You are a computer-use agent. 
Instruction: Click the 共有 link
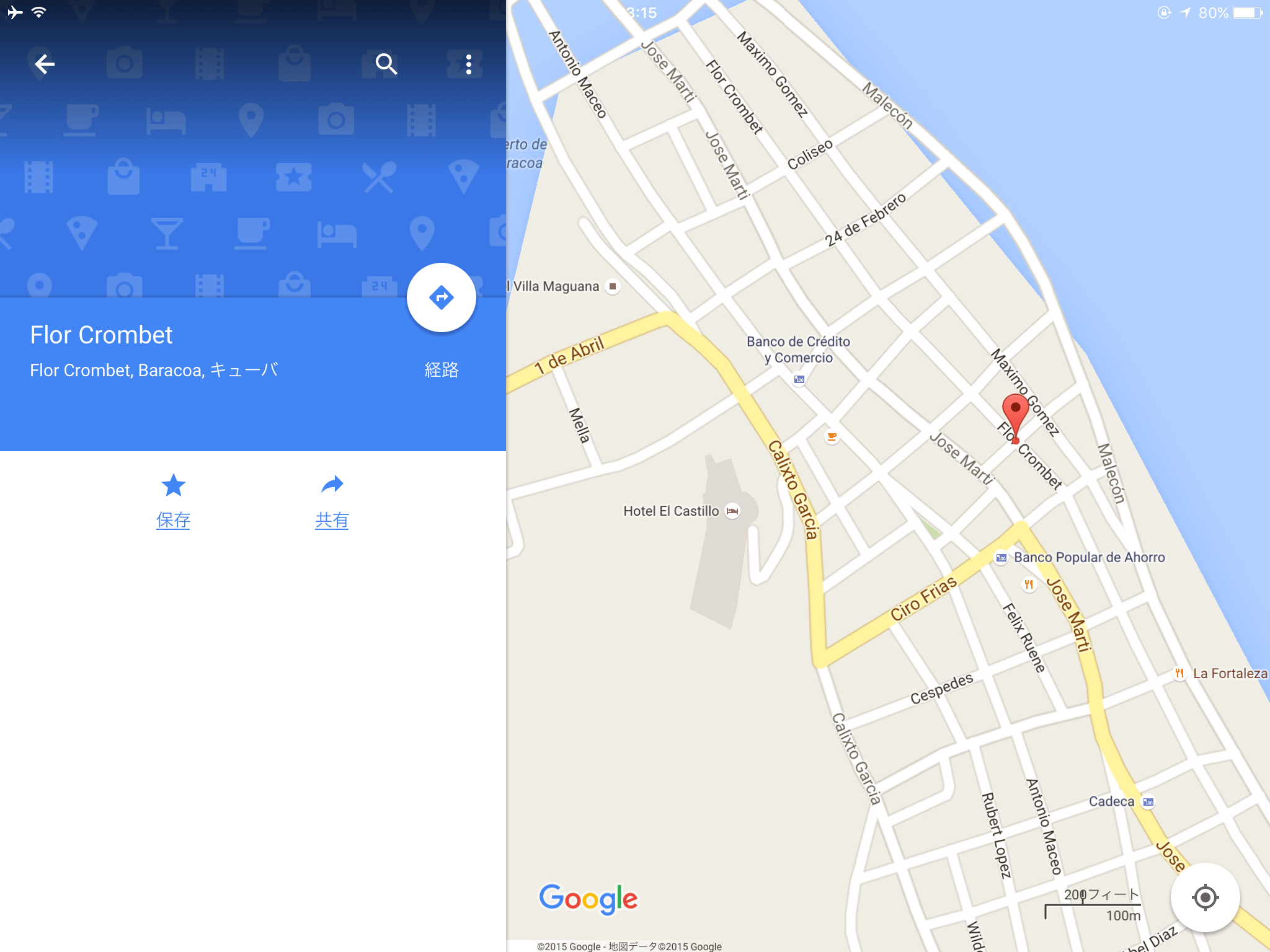pyautogui.click(x=332, y=520)
